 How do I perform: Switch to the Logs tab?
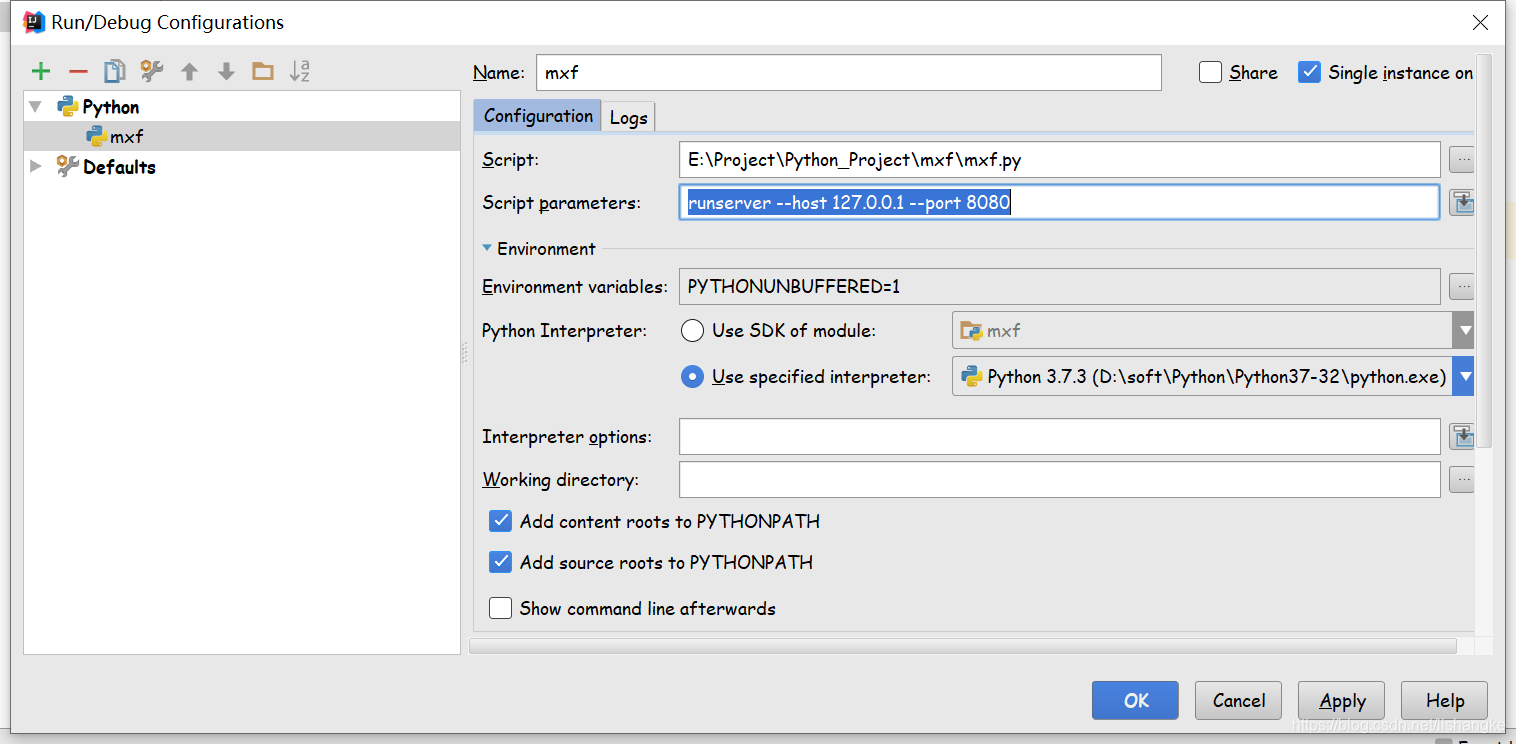point(628,117)
